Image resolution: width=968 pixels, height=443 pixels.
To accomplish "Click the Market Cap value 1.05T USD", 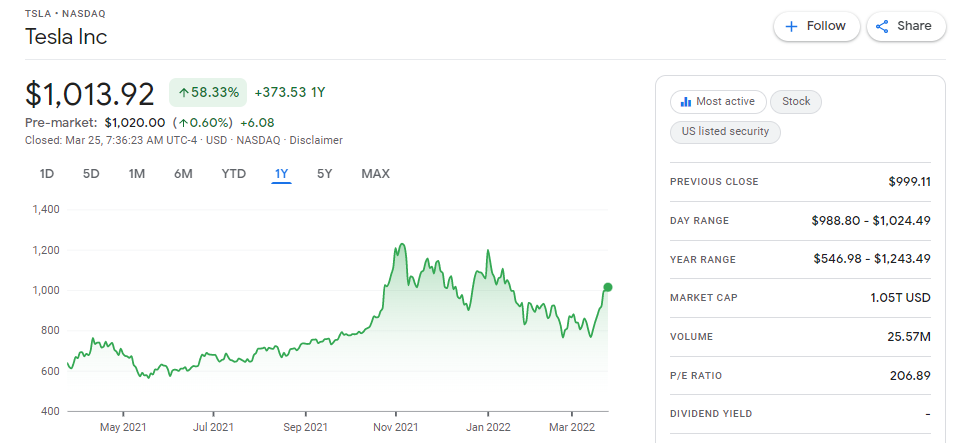I will click(900, 298).
